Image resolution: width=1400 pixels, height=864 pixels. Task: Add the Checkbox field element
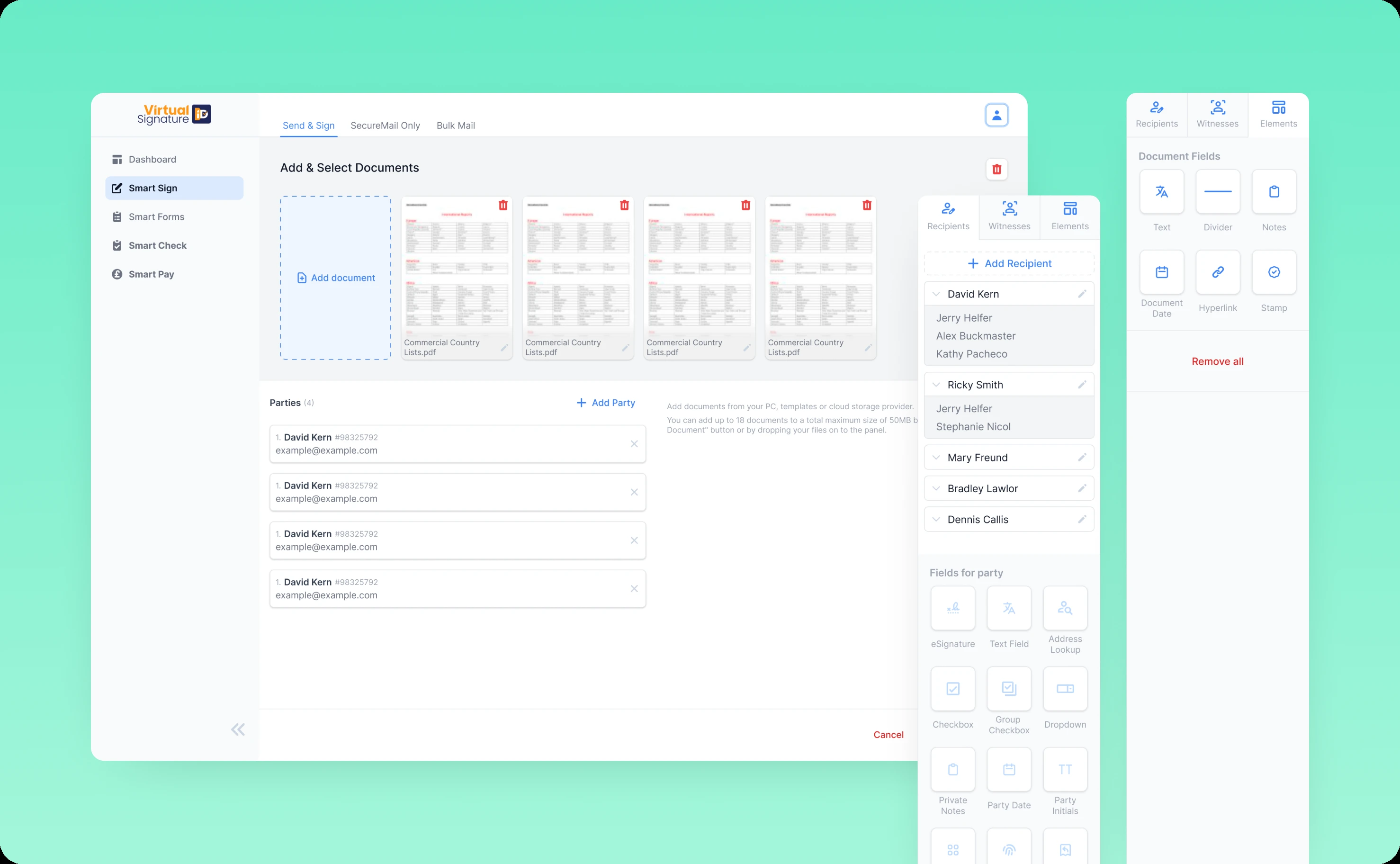pos(952,689)
